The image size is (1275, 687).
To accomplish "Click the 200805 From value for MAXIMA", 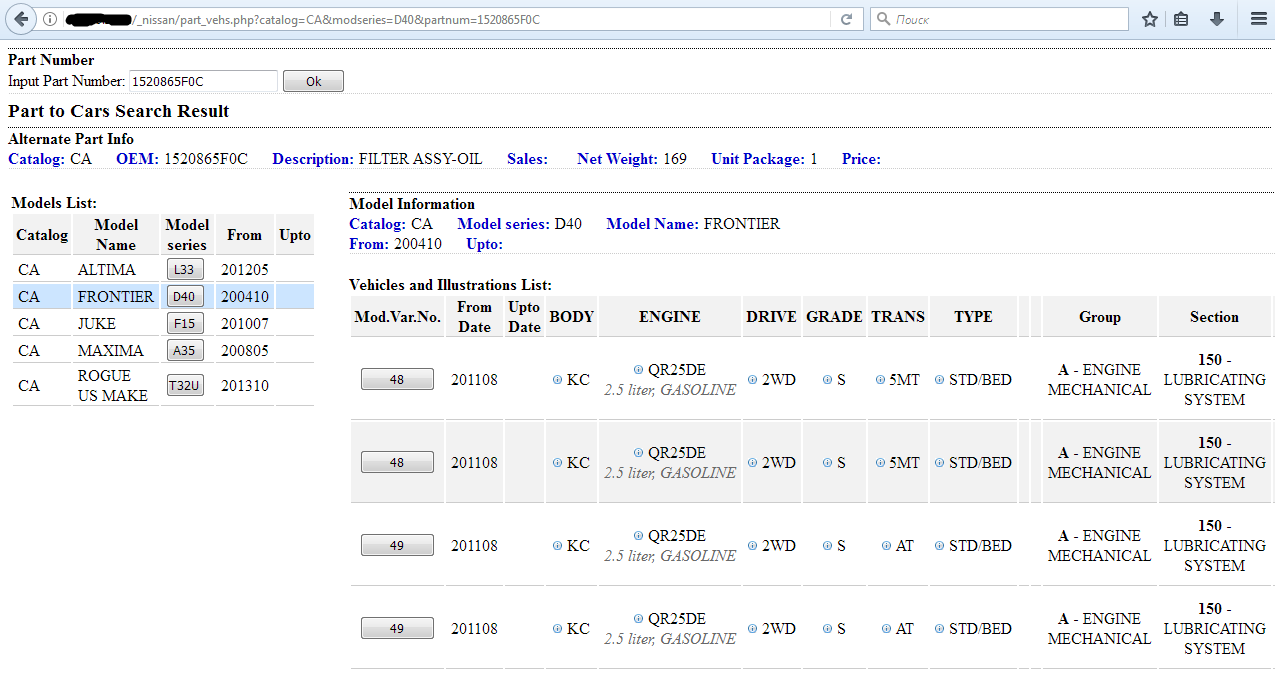I will (245, 350).
